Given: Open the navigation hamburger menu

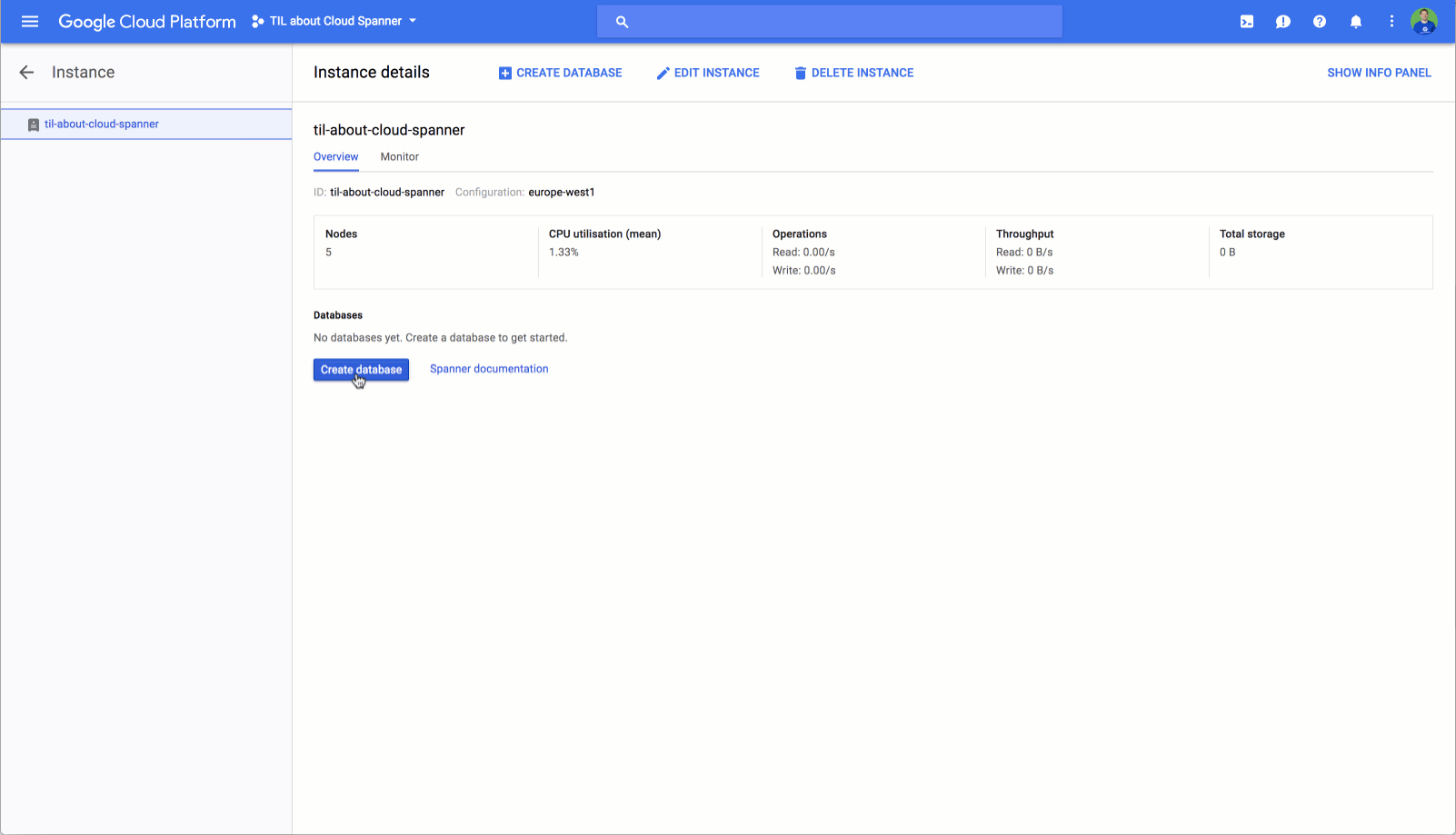Looking at the screenshot, I should coord(30,21).
